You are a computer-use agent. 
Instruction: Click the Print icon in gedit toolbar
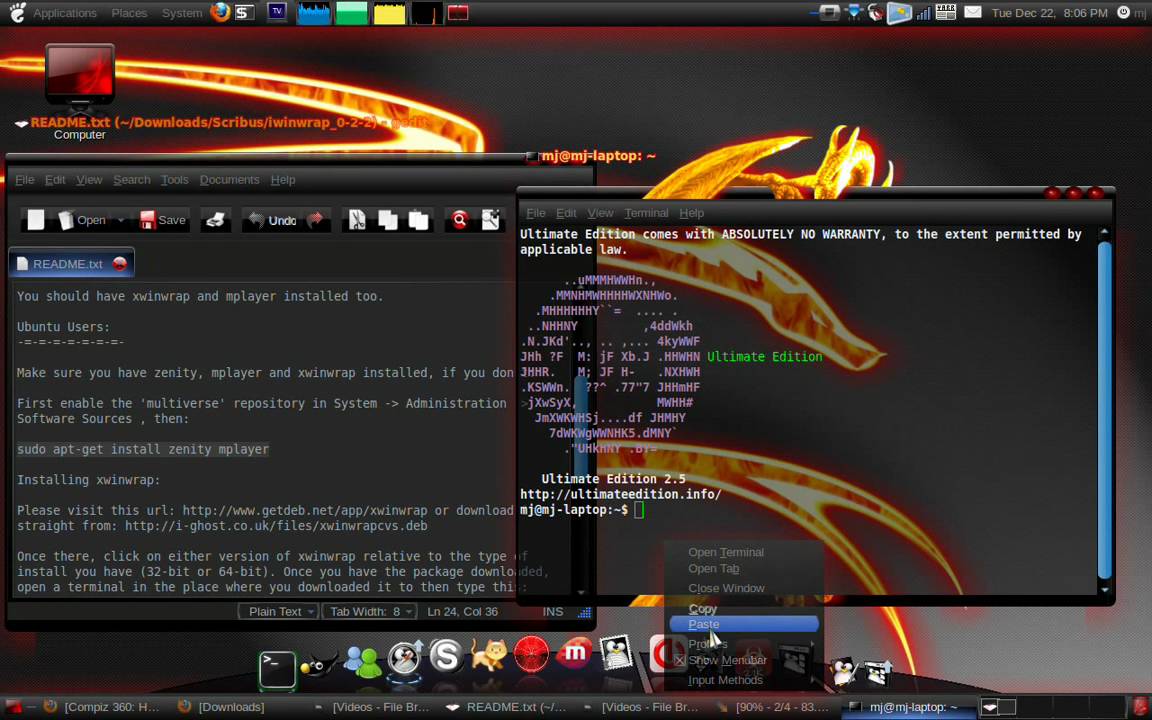[x=215, y=220]
